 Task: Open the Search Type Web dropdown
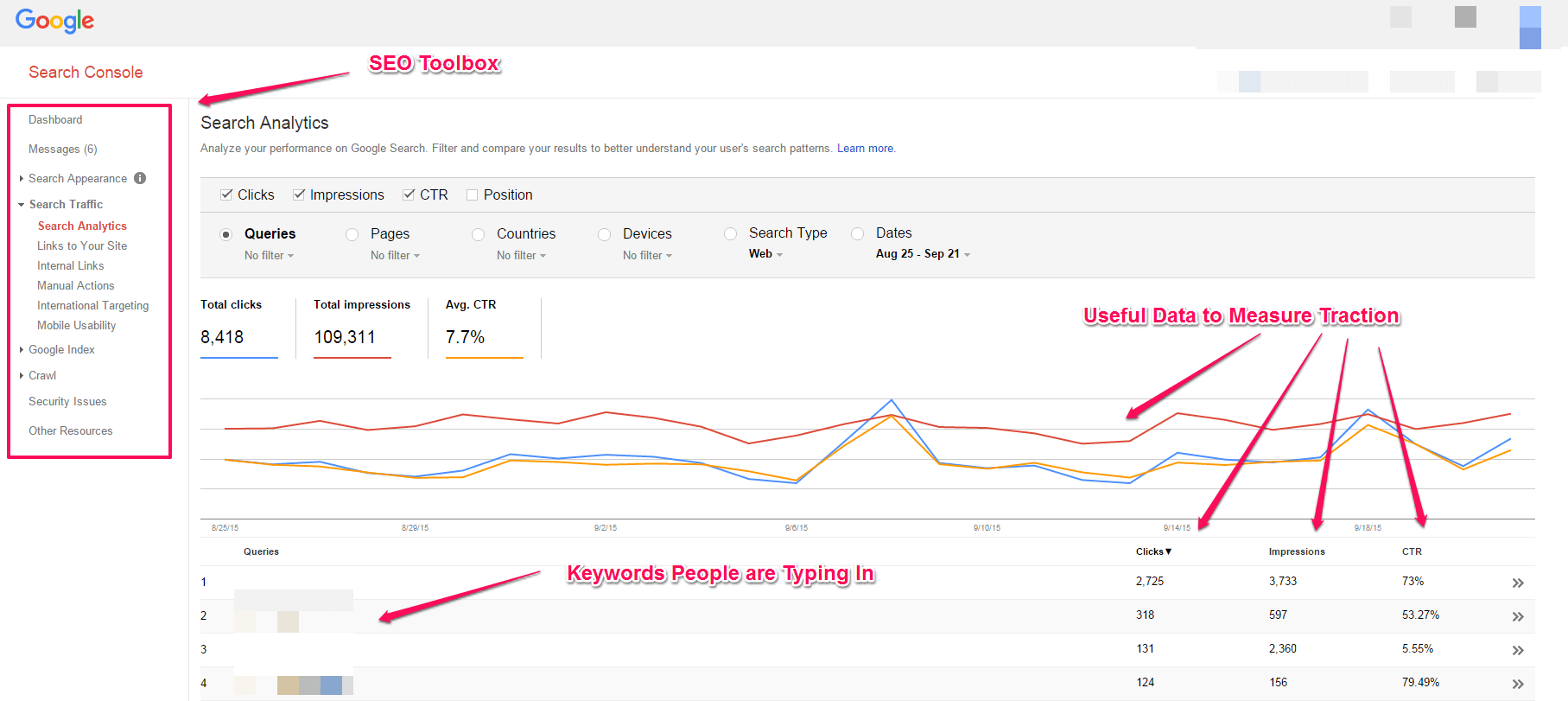click(765, 254)
